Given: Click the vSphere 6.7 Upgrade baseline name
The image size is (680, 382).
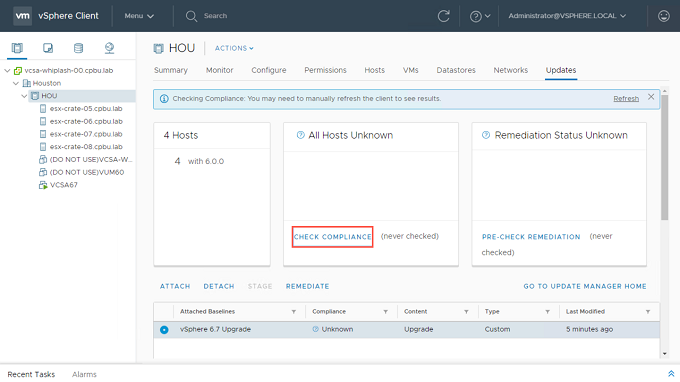Looking at the screenshot, I should 215,330.
